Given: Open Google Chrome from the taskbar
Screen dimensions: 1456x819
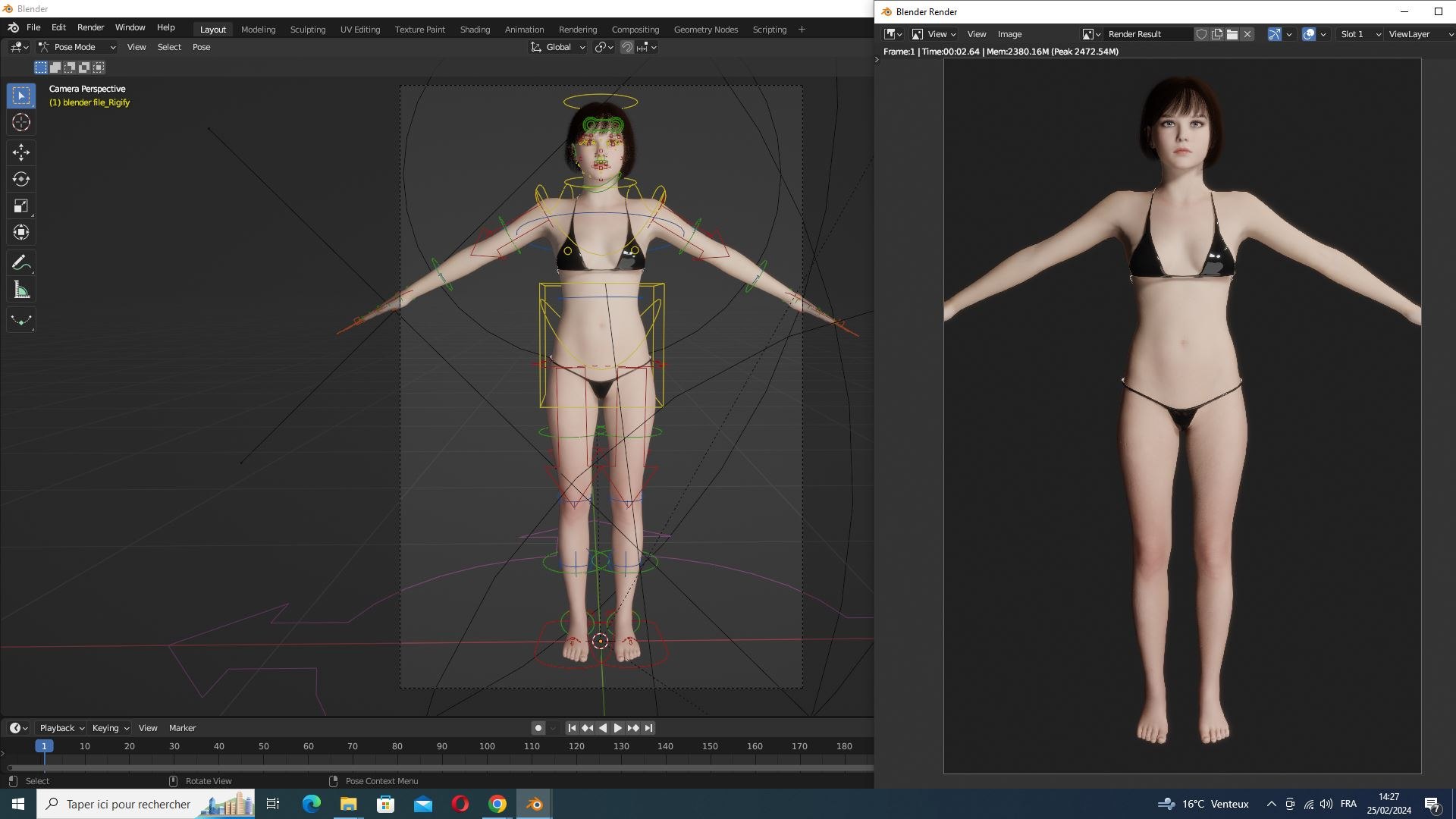Looking at the screenshot, I should [x=497, y=804].
